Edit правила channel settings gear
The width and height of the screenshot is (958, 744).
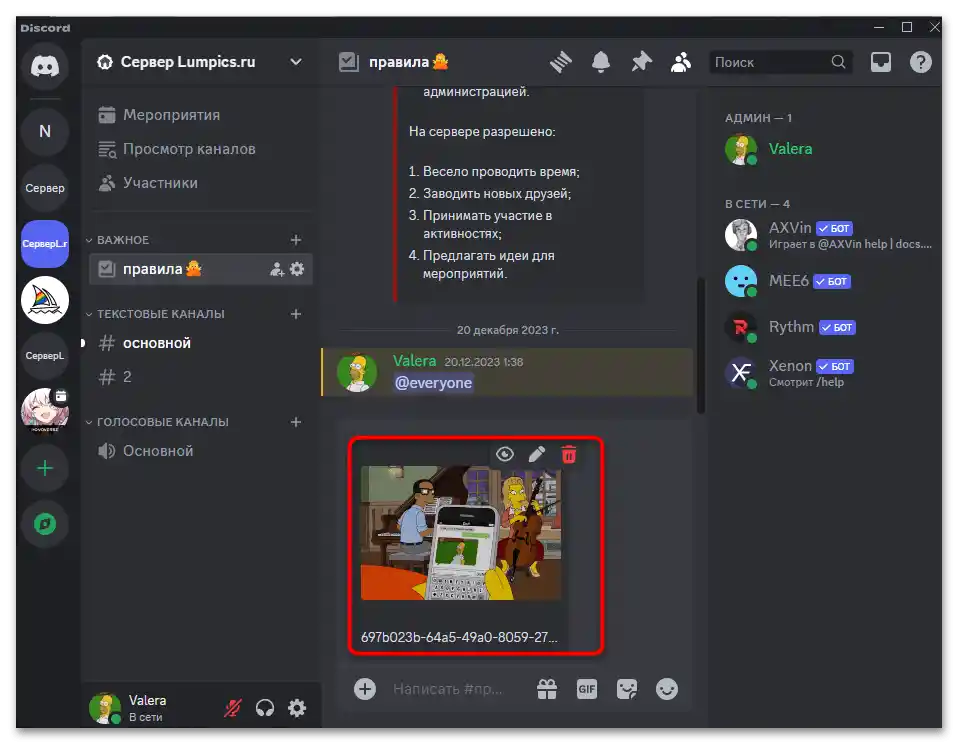pyautogui.click(x=297, y=269)
